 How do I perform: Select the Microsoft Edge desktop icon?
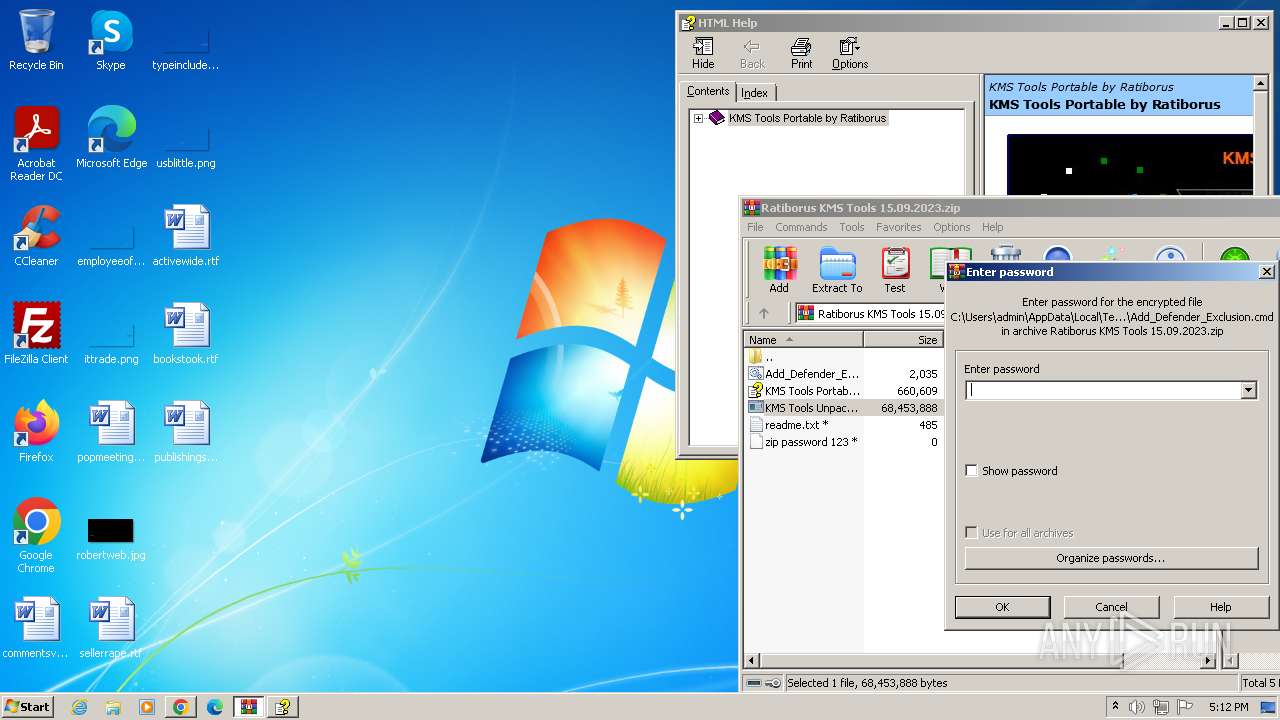[111, 139]
